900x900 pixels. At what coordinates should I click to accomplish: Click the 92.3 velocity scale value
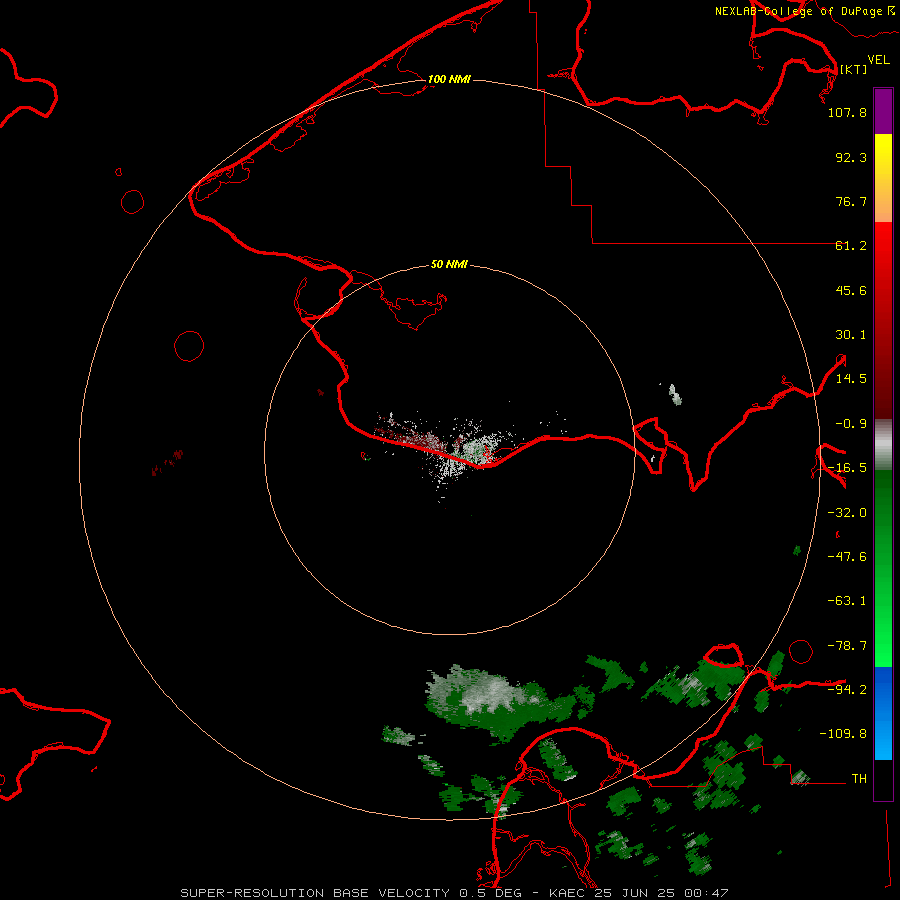click(851, 157)
